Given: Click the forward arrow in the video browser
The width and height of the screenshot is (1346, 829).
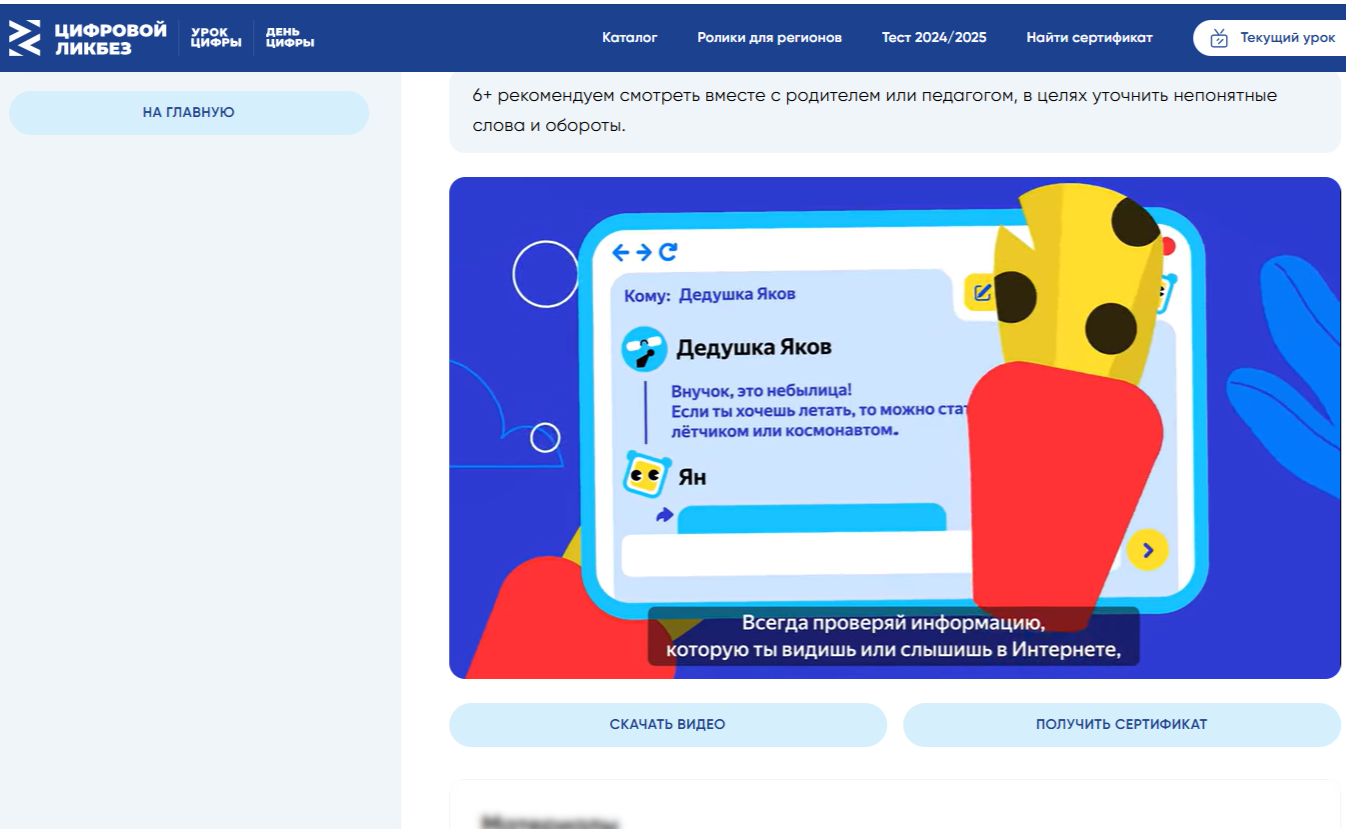Looking at the screenshot, I should [x=644, y=252].
